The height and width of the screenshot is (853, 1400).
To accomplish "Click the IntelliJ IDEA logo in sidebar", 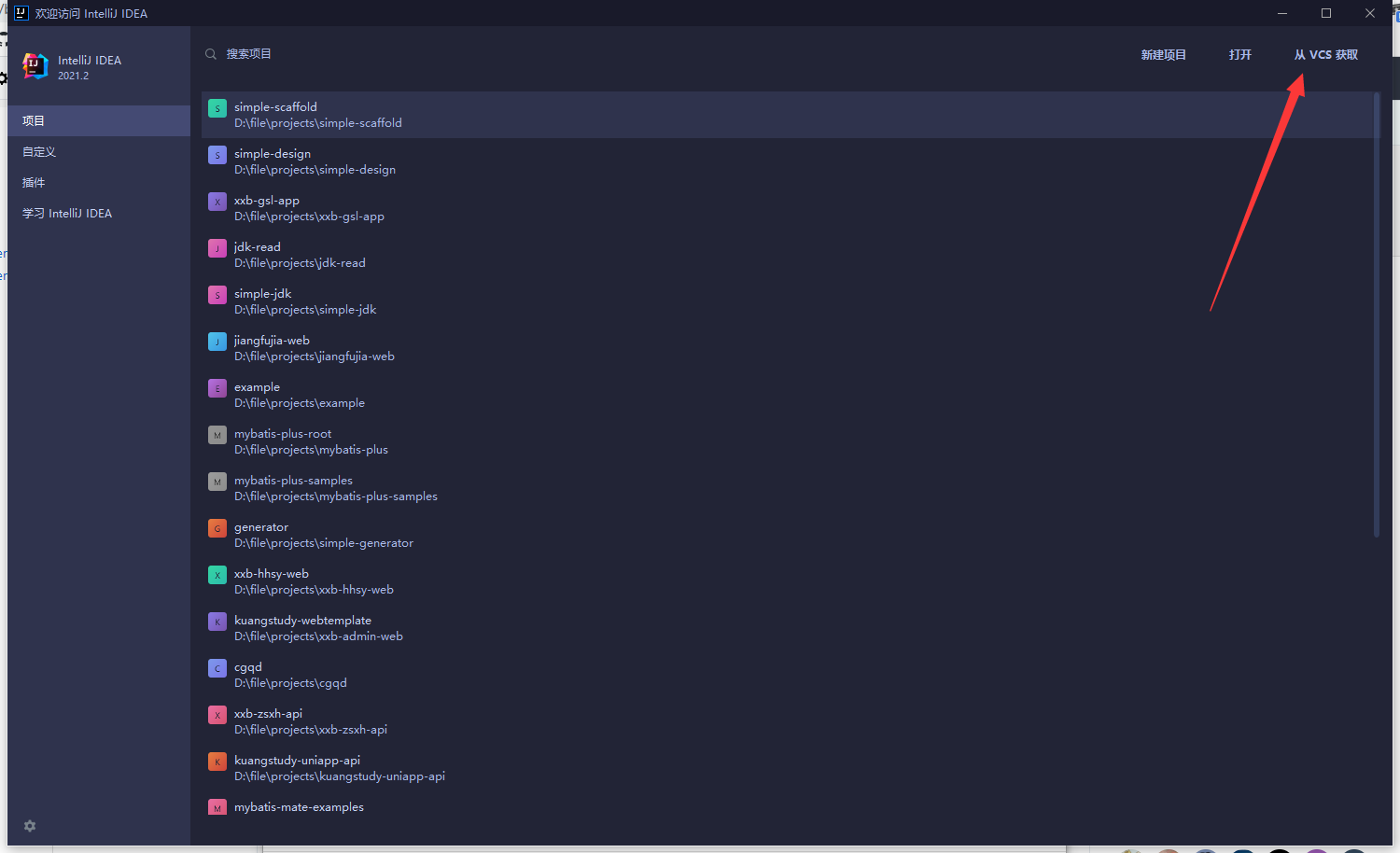I will [35, 66].
